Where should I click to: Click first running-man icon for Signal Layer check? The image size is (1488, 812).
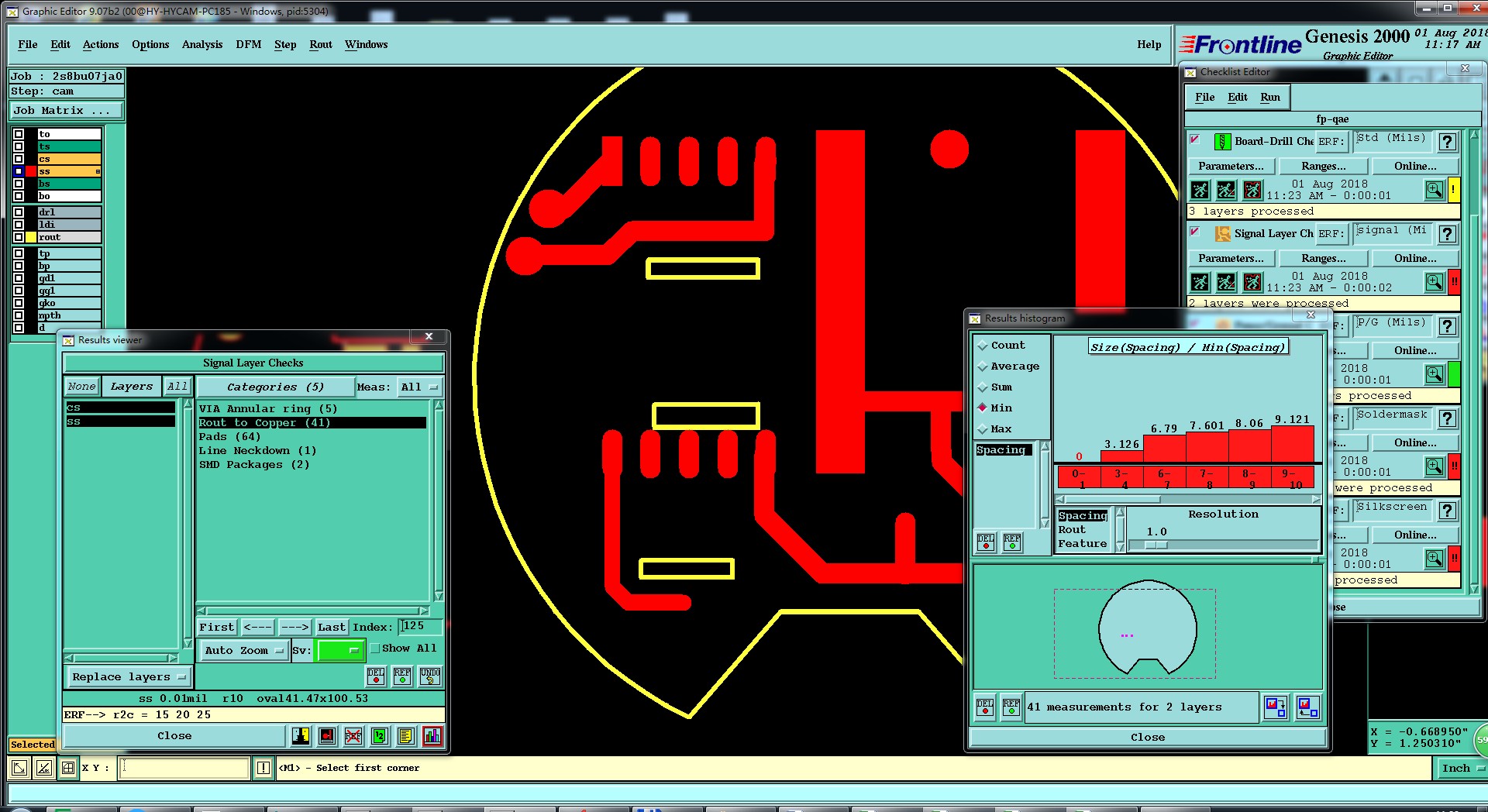(x=1200, y=282)
